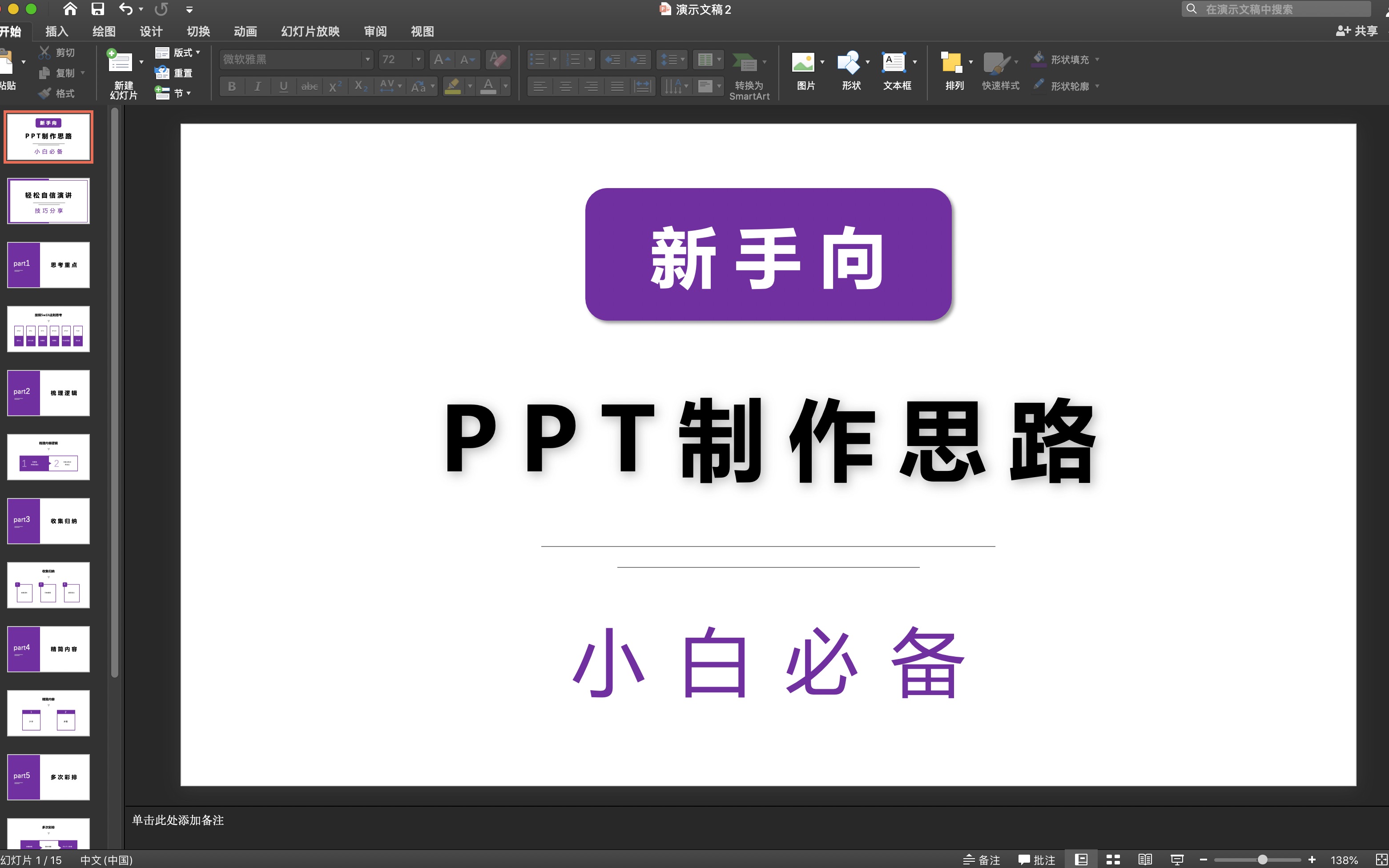The image size is (1389, 868).
Task: Click the zoom slider handle
Action: 1262,860
